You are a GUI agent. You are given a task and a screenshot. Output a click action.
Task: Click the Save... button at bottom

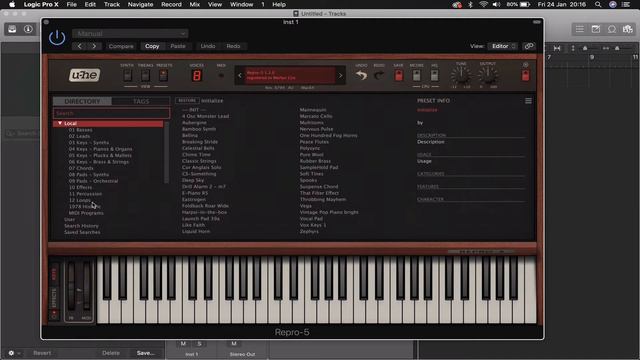pos(146,353)
